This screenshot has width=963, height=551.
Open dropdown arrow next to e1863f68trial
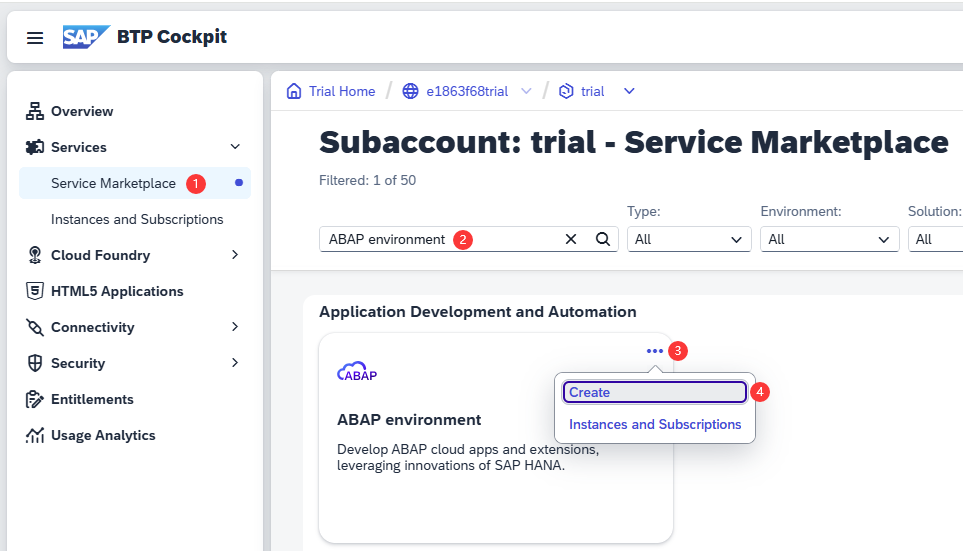(526, 91)
